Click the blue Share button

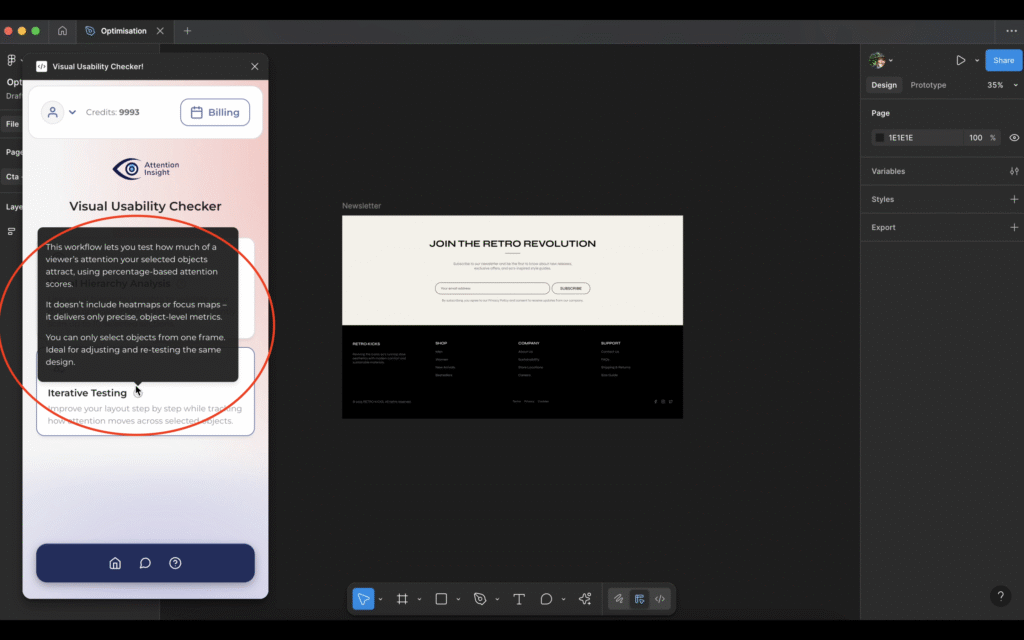1003,60
